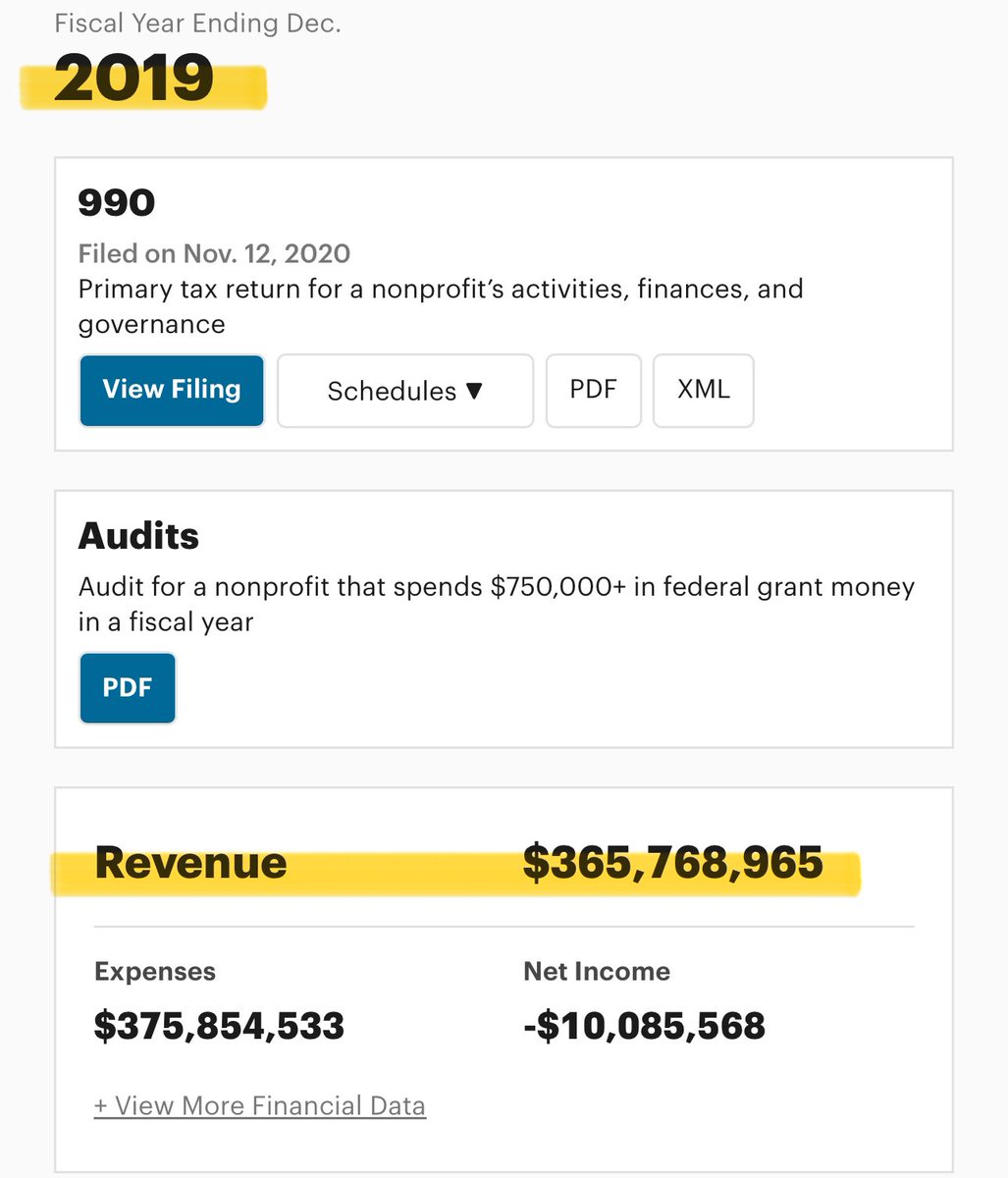Click the Audits section heading
Screen dimensions: 1008x1178
(x=138, y=536)
